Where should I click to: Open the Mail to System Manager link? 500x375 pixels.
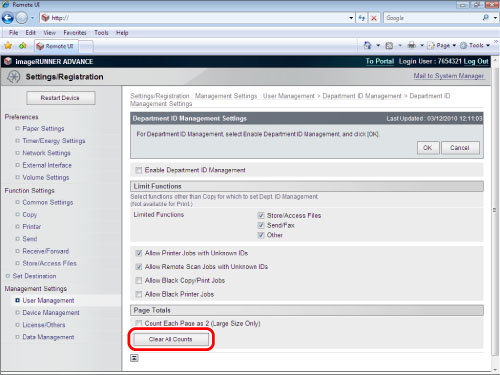[448, 76]
